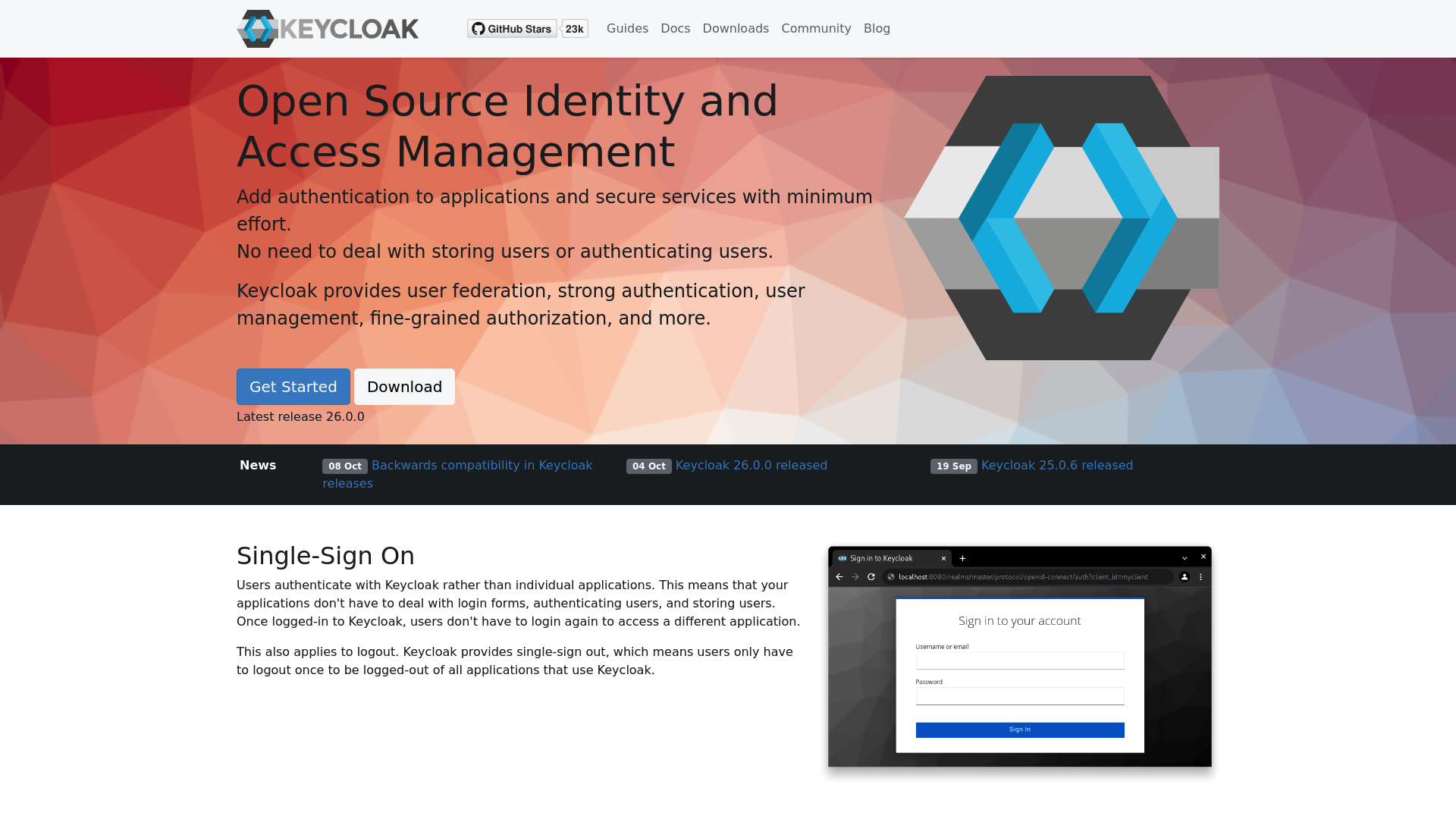Click the Blog navigation link

click(877, 28)
